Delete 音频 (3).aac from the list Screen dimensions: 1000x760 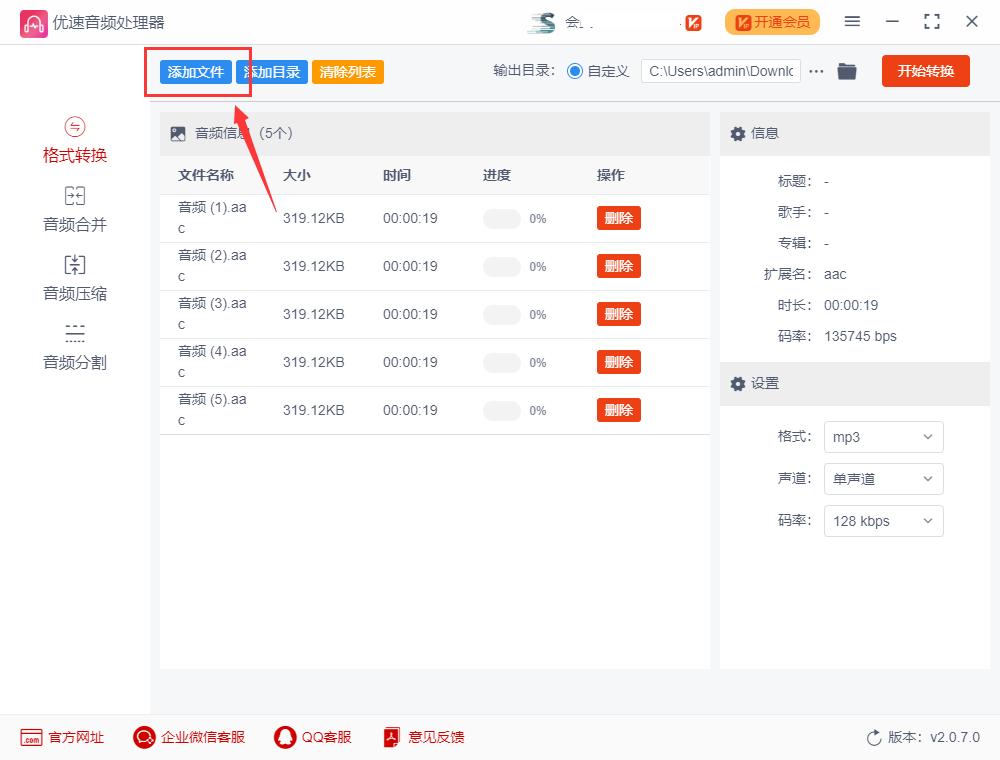point(618,313)
